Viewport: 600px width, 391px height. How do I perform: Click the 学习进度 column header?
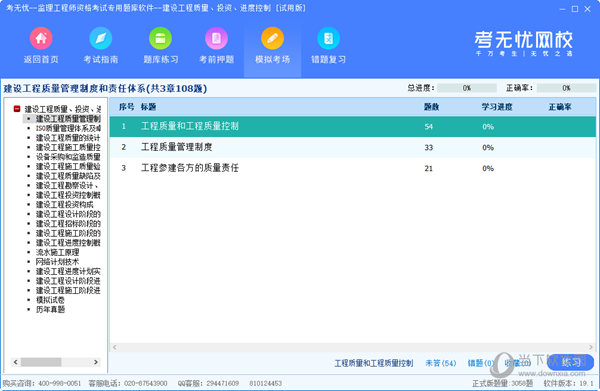click(x=497, y=107)
